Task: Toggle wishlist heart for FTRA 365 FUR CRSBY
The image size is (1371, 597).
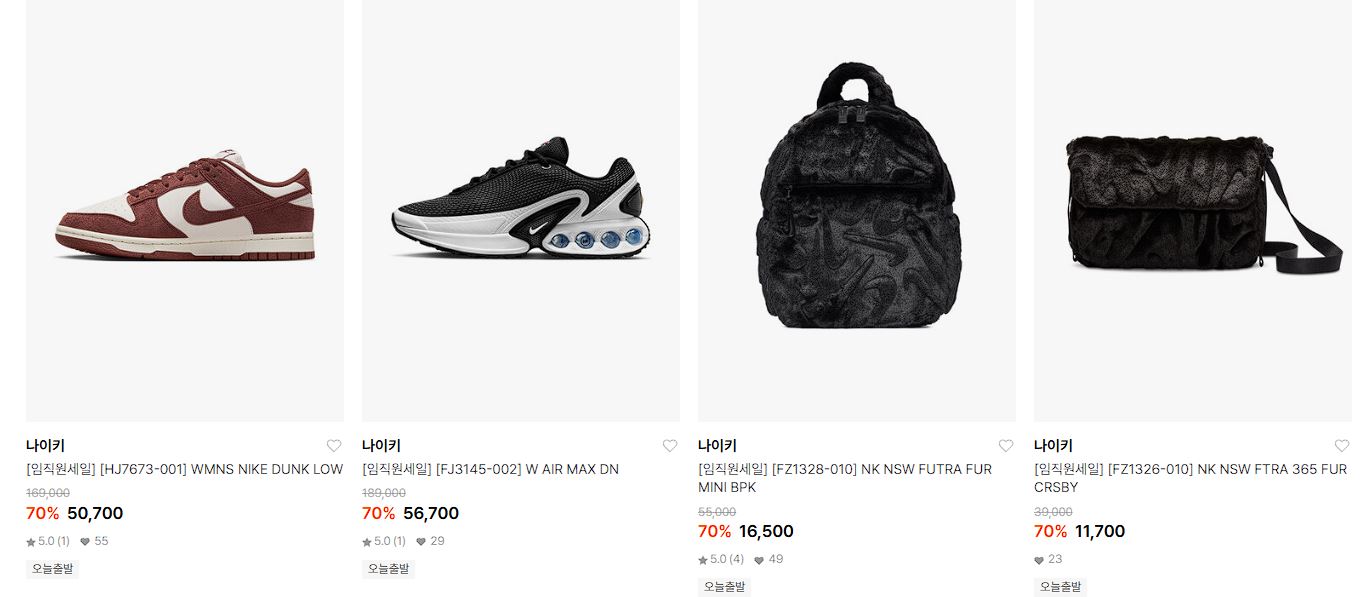Action: (x=1342, y=446)
